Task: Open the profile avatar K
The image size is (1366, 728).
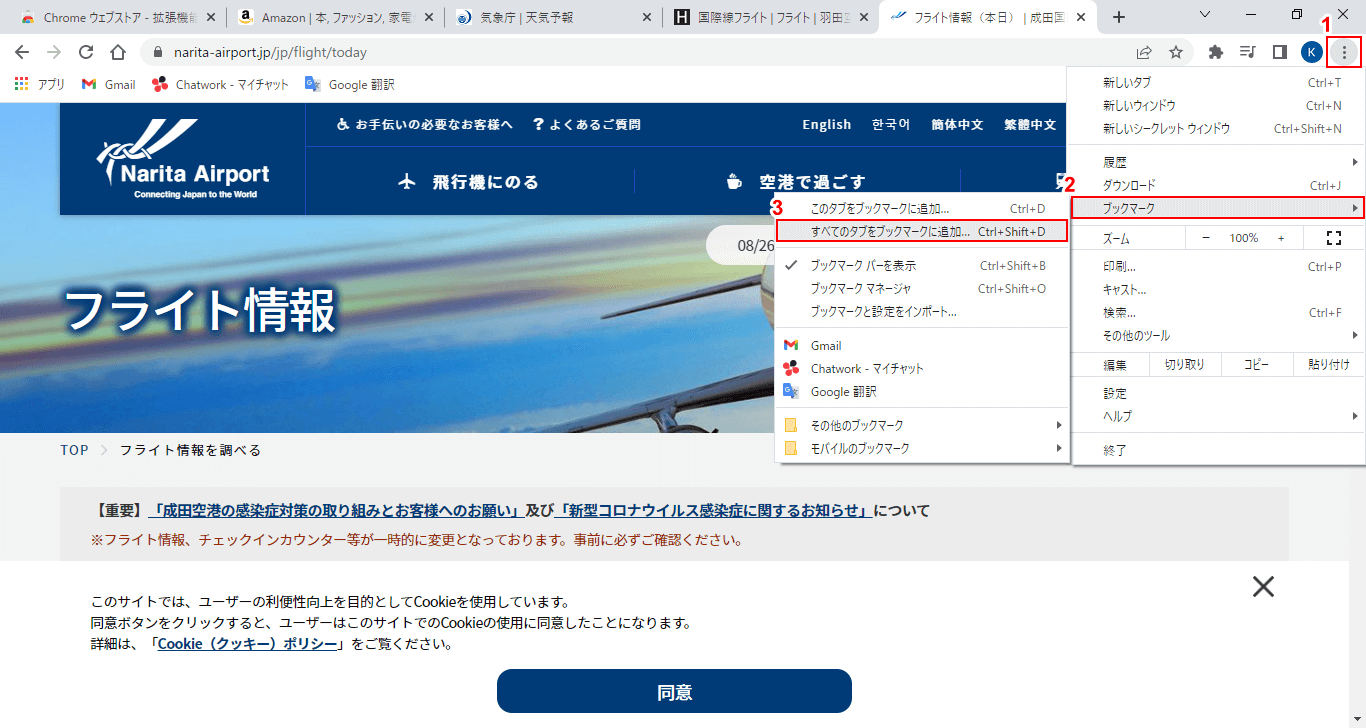Action: 1312,52
